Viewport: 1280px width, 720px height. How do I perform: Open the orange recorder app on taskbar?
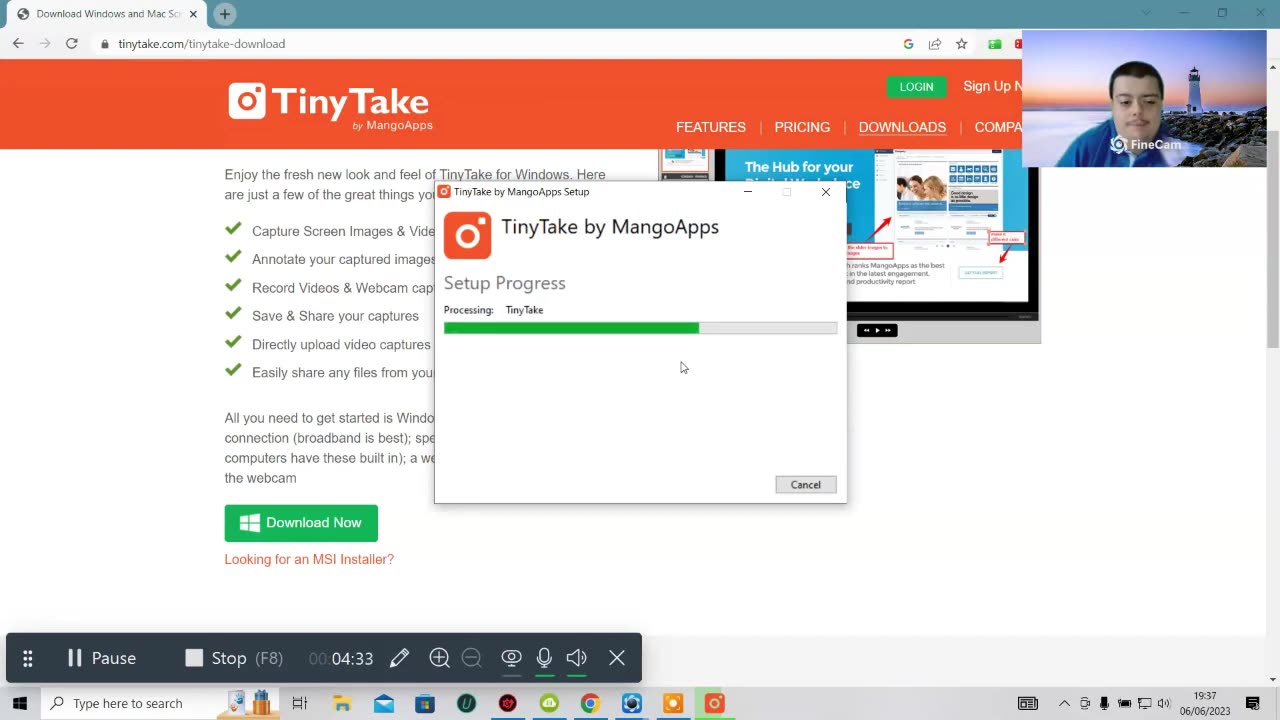(x=672, y=703)
